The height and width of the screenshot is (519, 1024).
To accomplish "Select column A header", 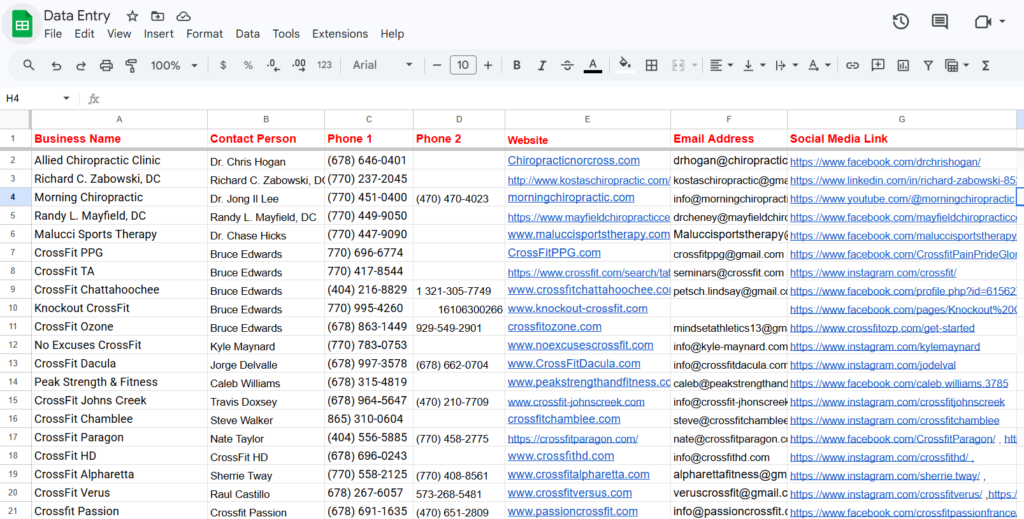I will pos(119,119).
